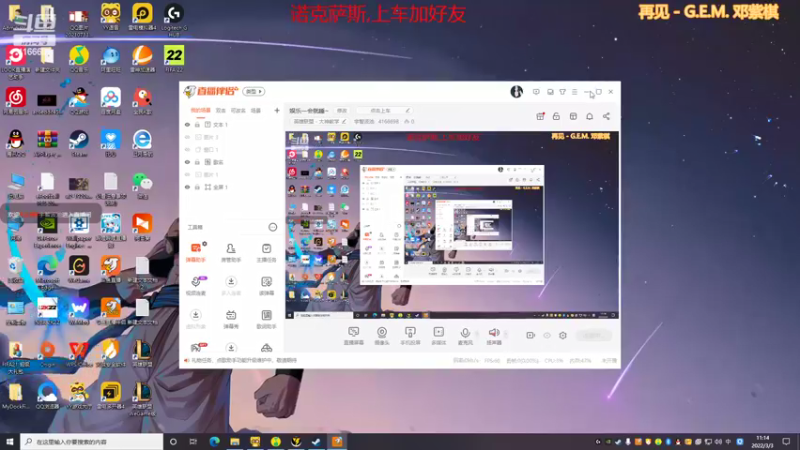
Task: Click the modify button beside stream title
Action: 341,110
